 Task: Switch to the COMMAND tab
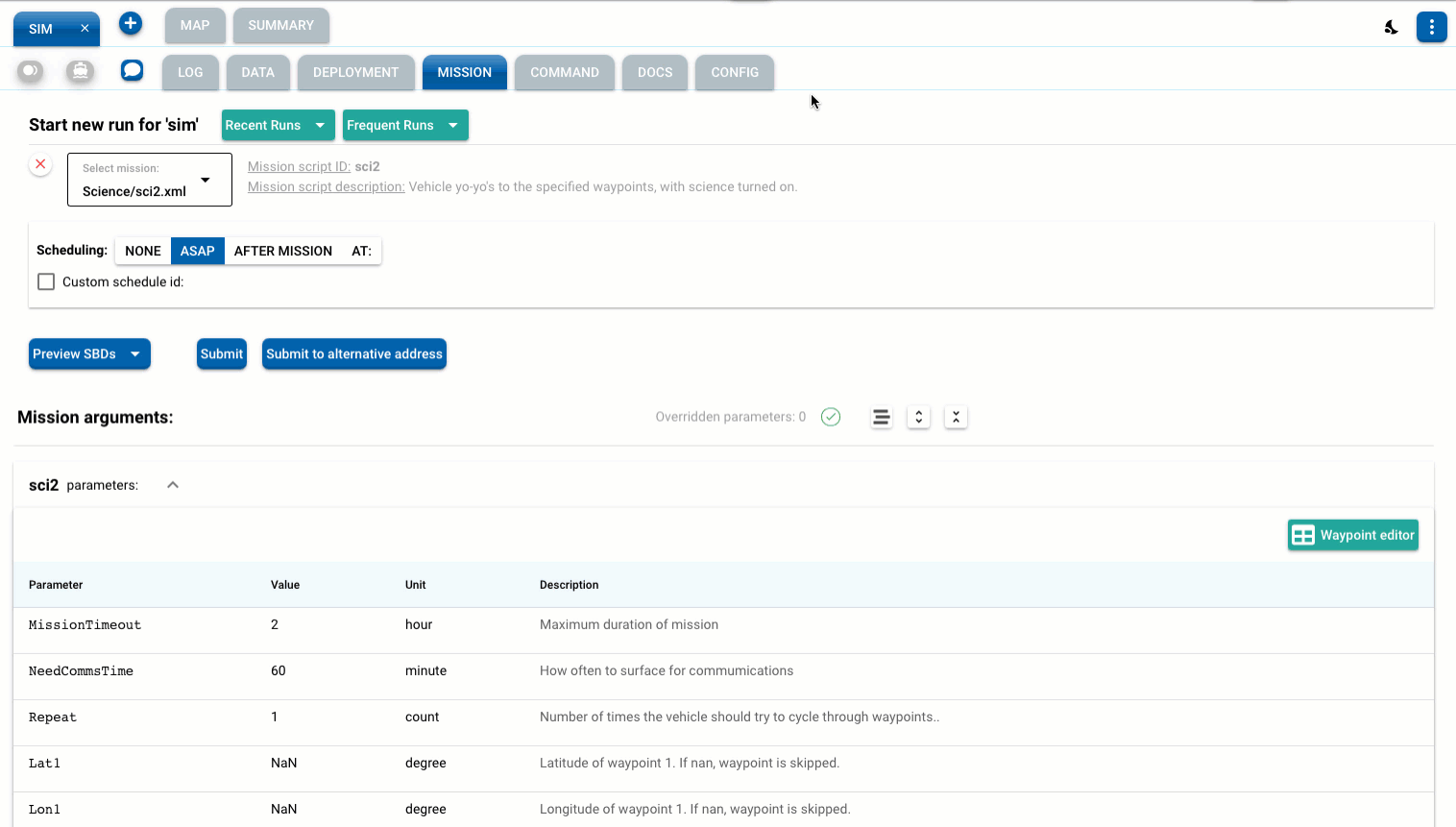tap(564, 72)
